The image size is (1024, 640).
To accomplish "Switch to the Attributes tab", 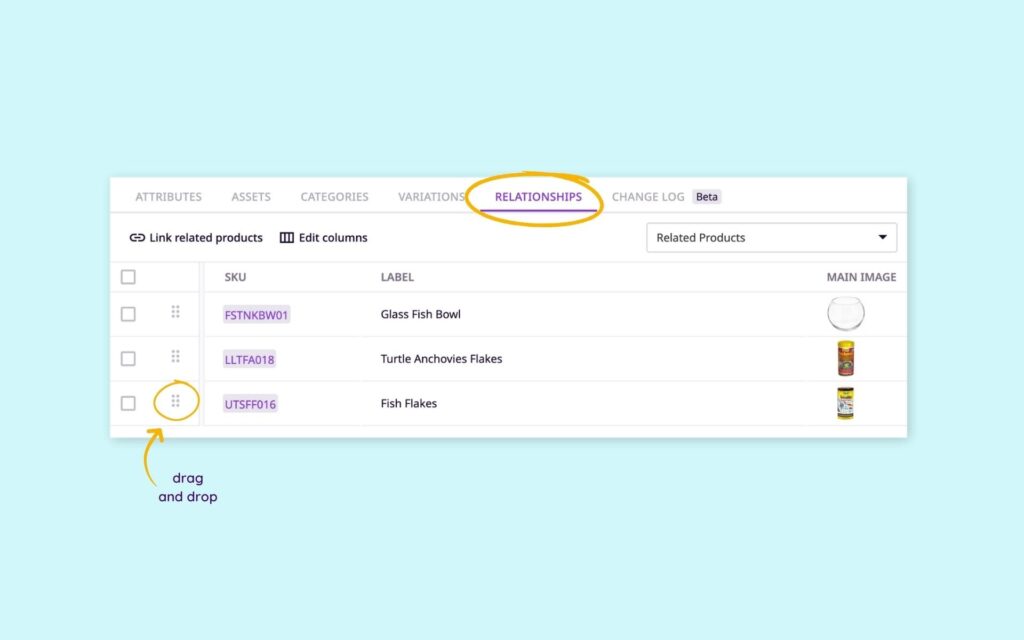I will click(168, 197).
